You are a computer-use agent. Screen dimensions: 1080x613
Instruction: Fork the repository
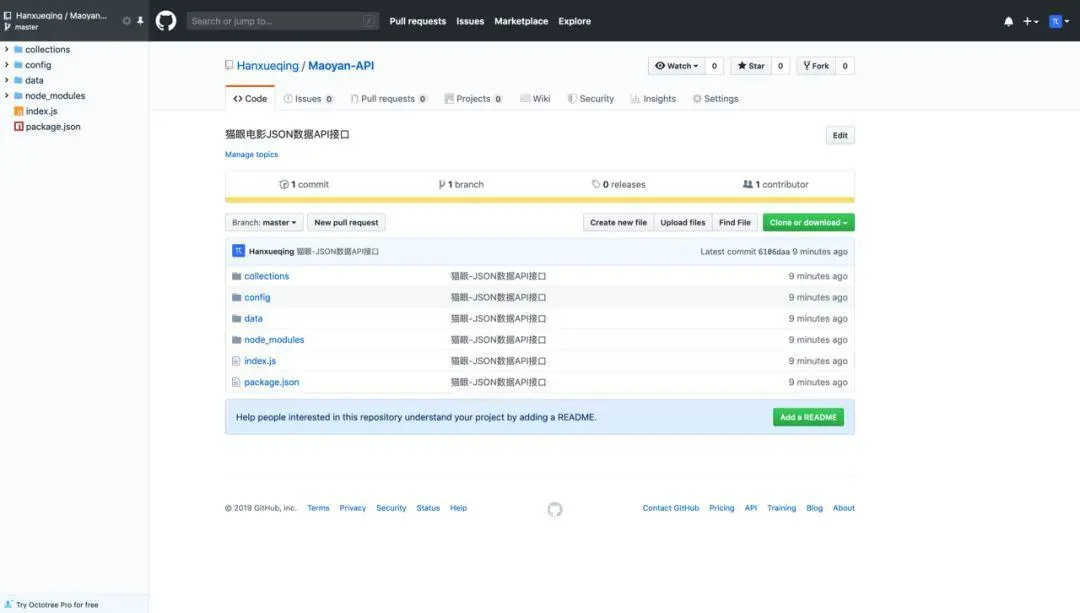[816, 66]
